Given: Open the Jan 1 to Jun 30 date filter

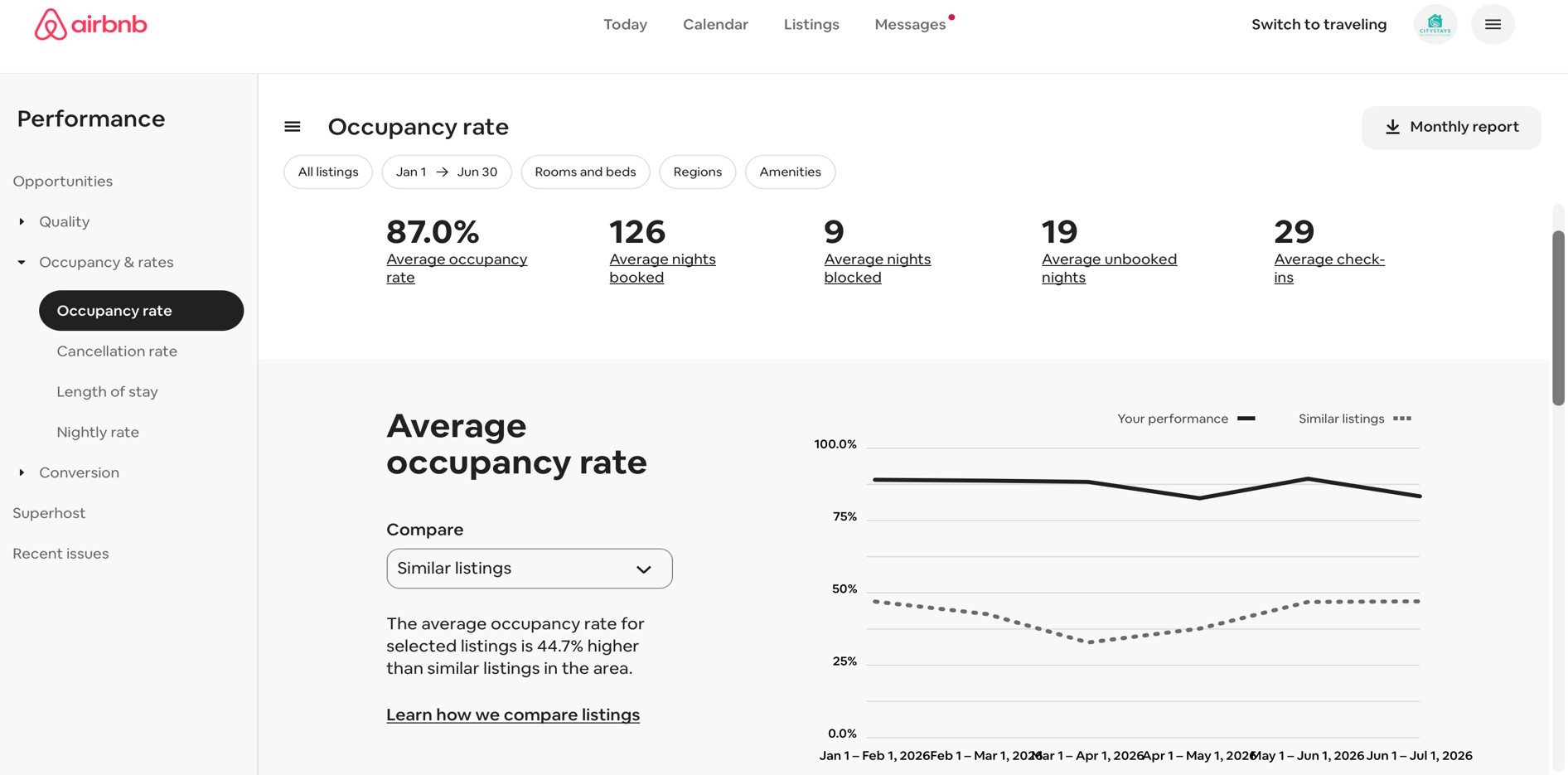Looking at the screenshot, I should coord(447,172).
